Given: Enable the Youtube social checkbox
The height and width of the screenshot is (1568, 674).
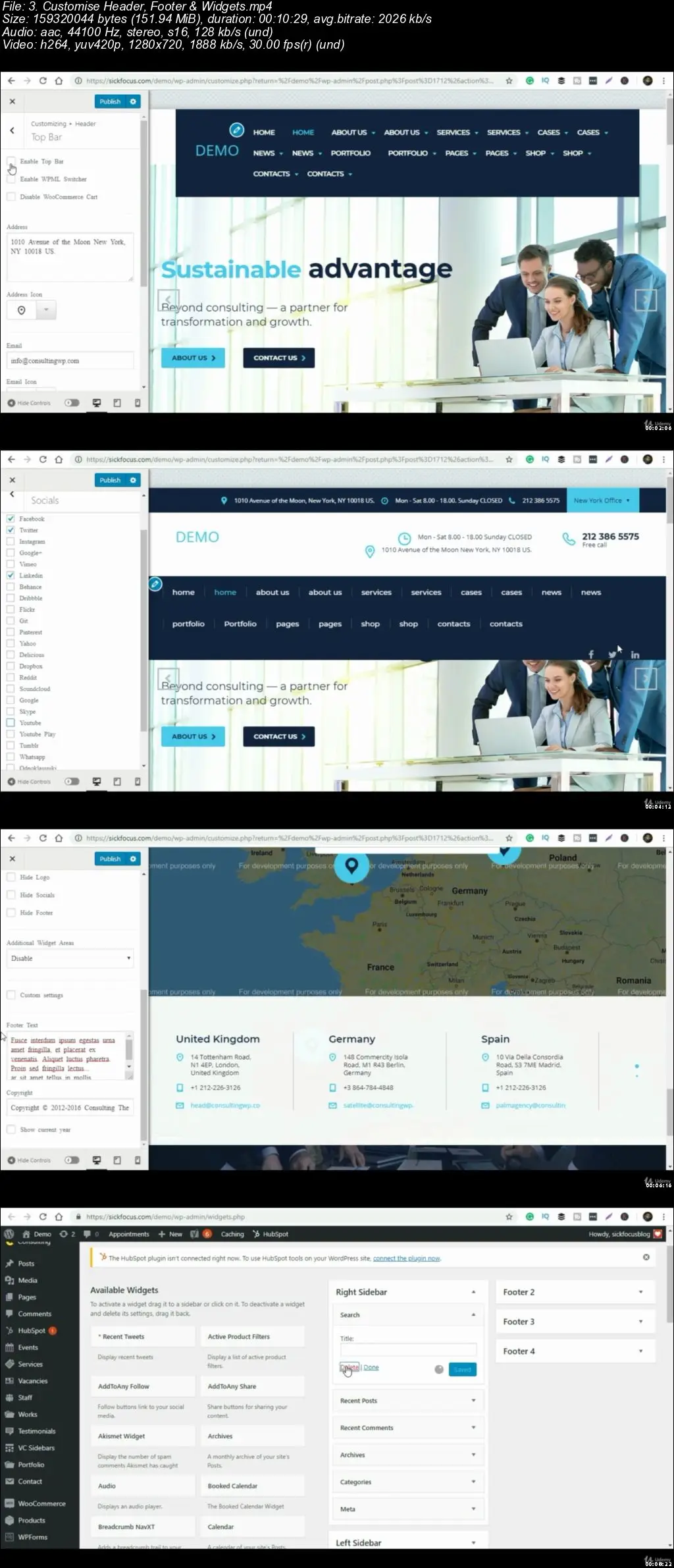Looking at the screenshot, I should point(11,722).
